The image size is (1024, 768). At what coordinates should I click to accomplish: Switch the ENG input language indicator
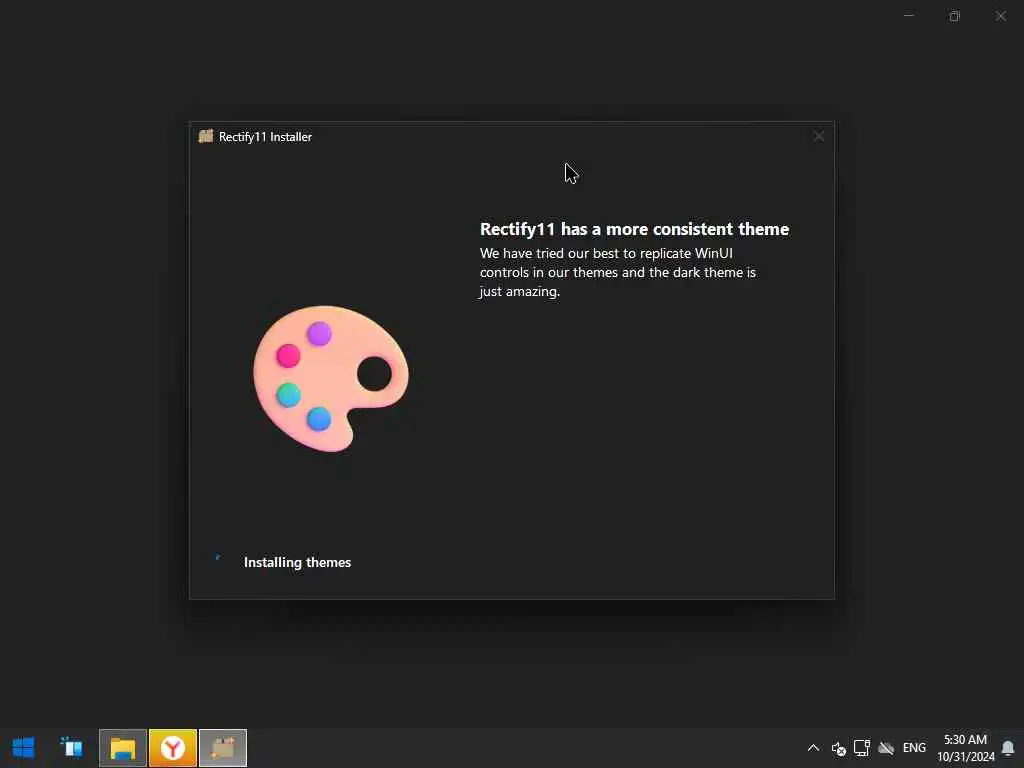[x=914, y=748]
